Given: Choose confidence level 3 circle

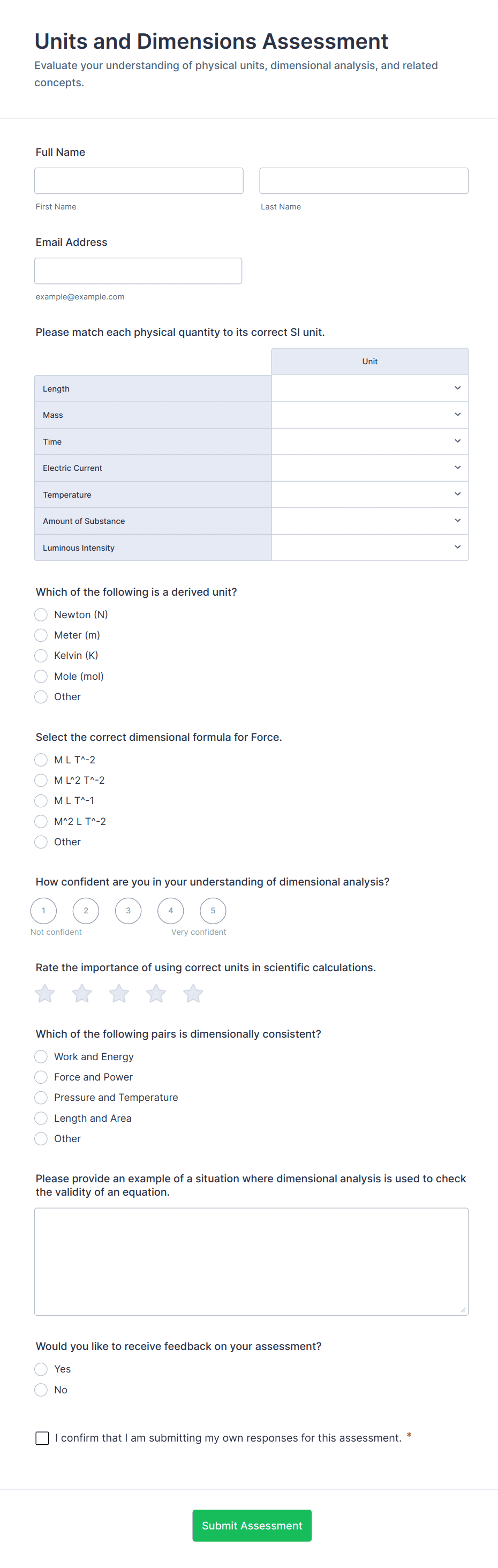Looking at the screenshot, I should point(128,911).
